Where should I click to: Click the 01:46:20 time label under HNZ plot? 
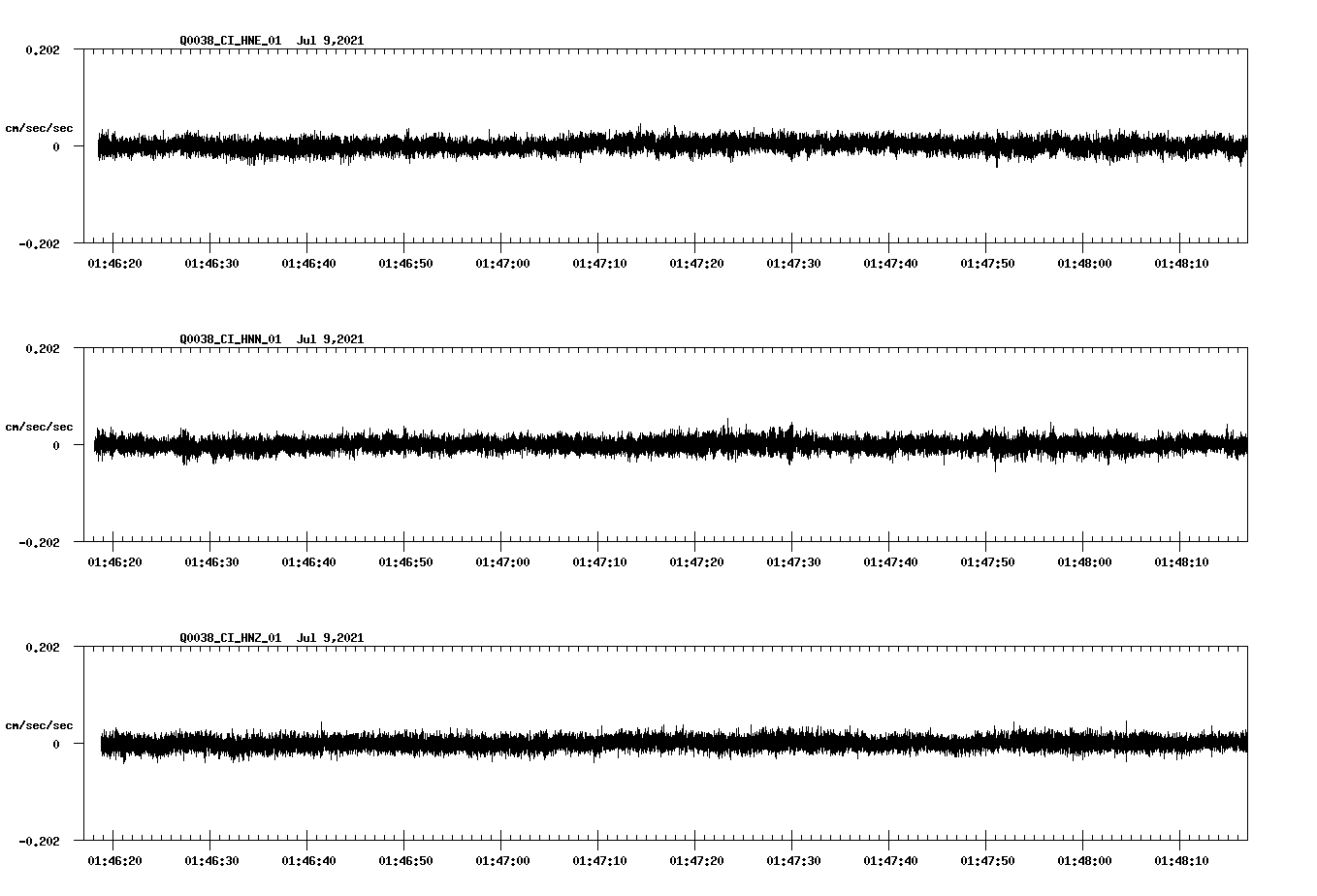(114, 861)
